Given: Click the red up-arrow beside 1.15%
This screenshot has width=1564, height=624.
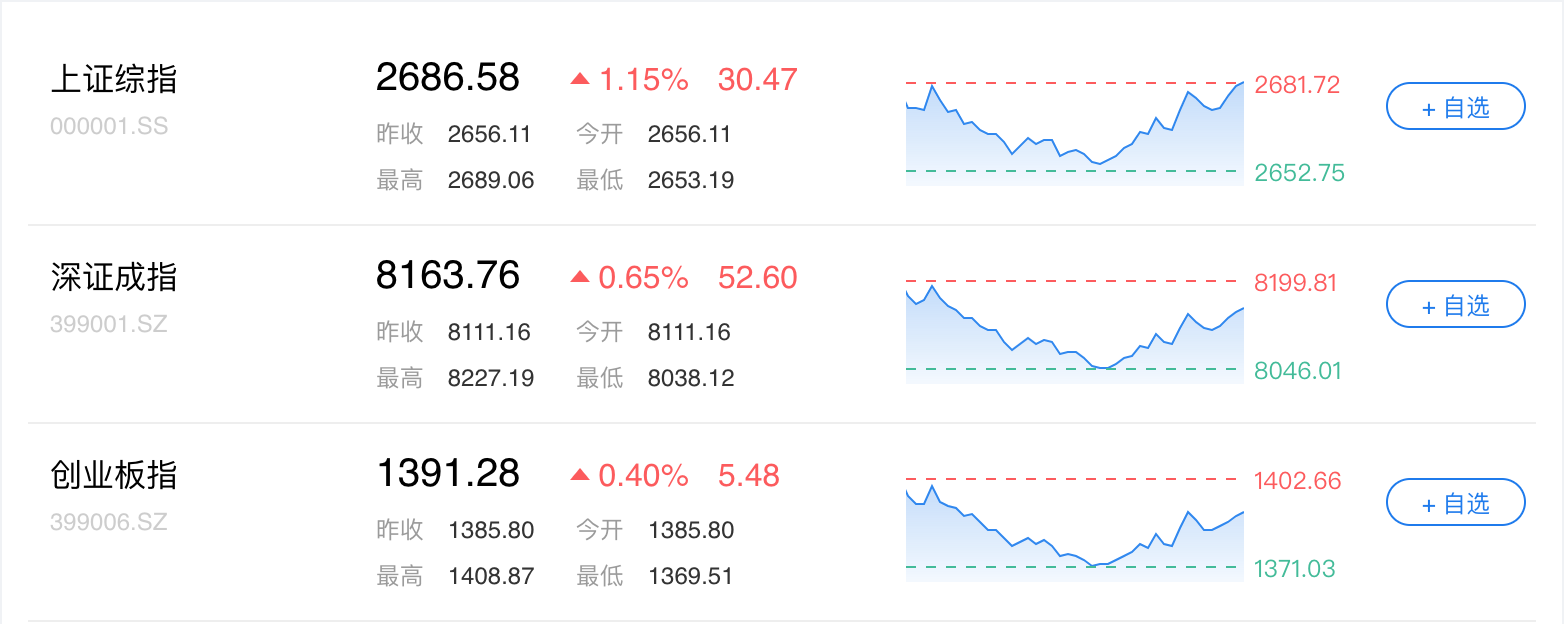Looking at the screenshot, I should tap(580, 79).
